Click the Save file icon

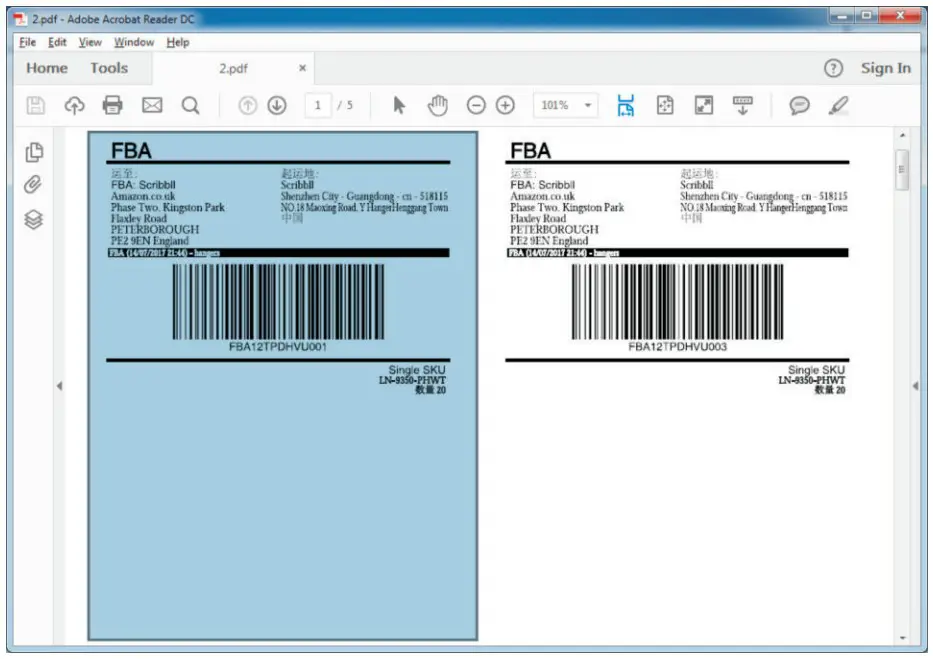point(35,105)
